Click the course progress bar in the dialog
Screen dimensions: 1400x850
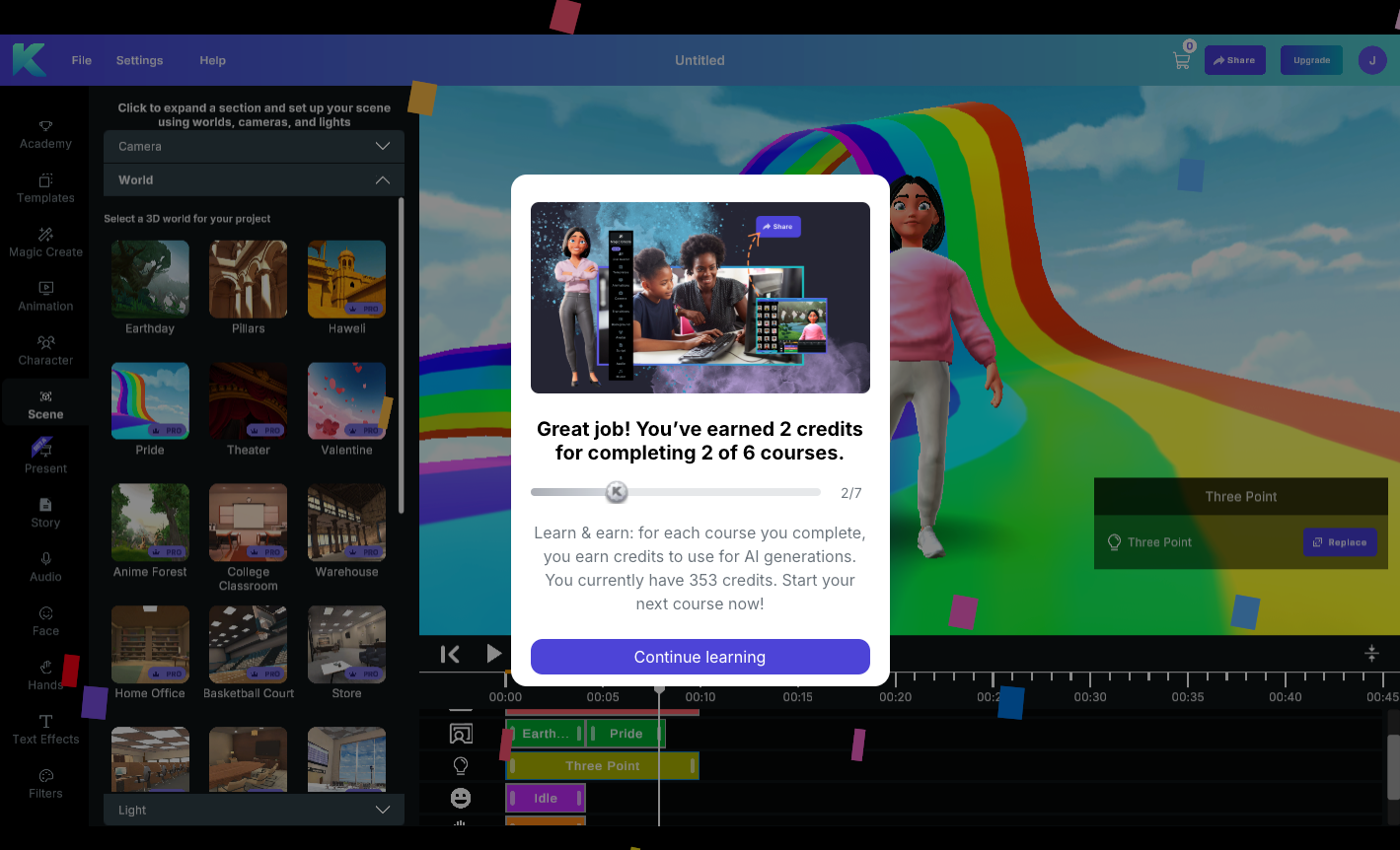pyautogui.click(x=675, y=492)
